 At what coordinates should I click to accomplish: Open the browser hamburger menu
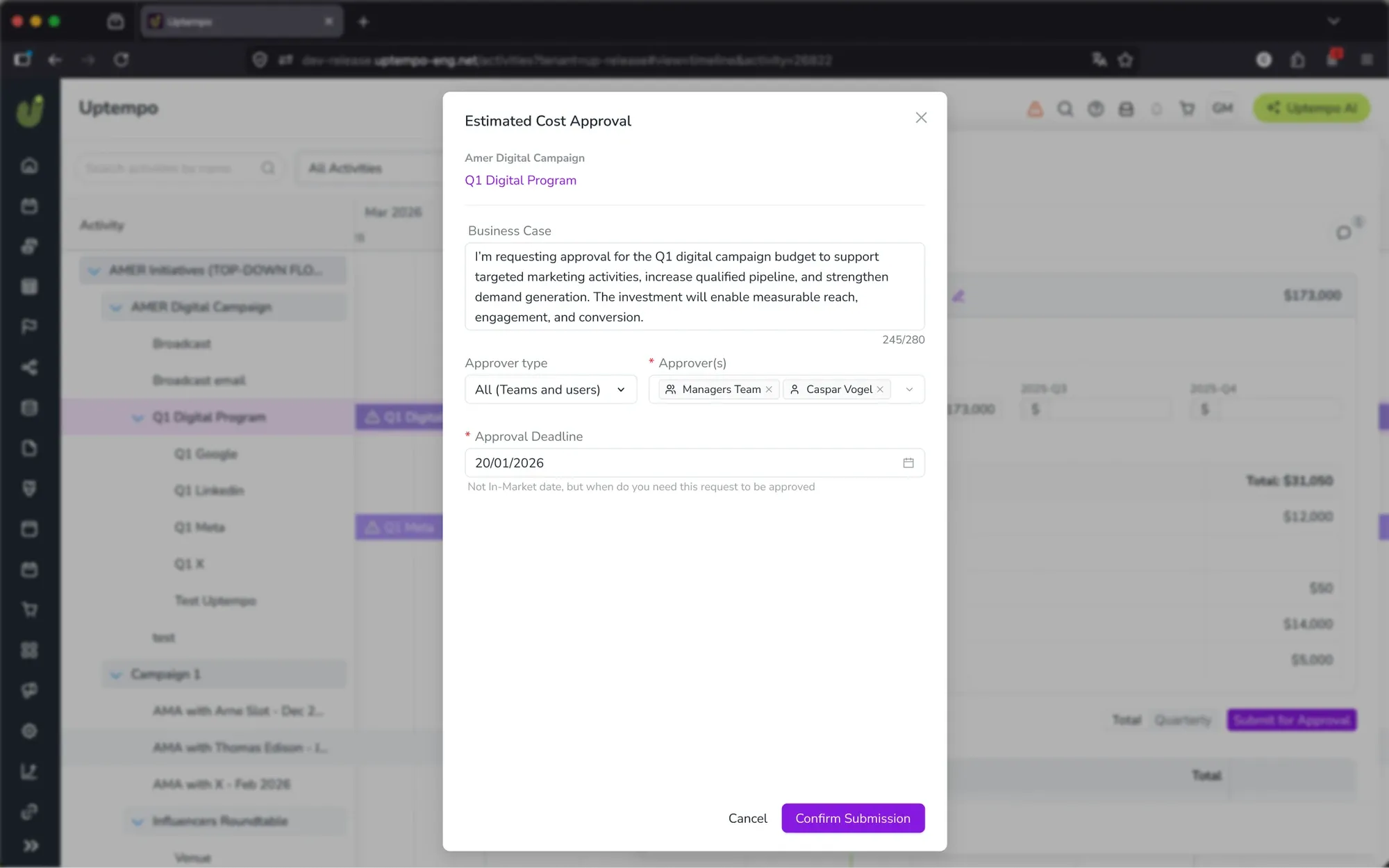click(1367, 60)
